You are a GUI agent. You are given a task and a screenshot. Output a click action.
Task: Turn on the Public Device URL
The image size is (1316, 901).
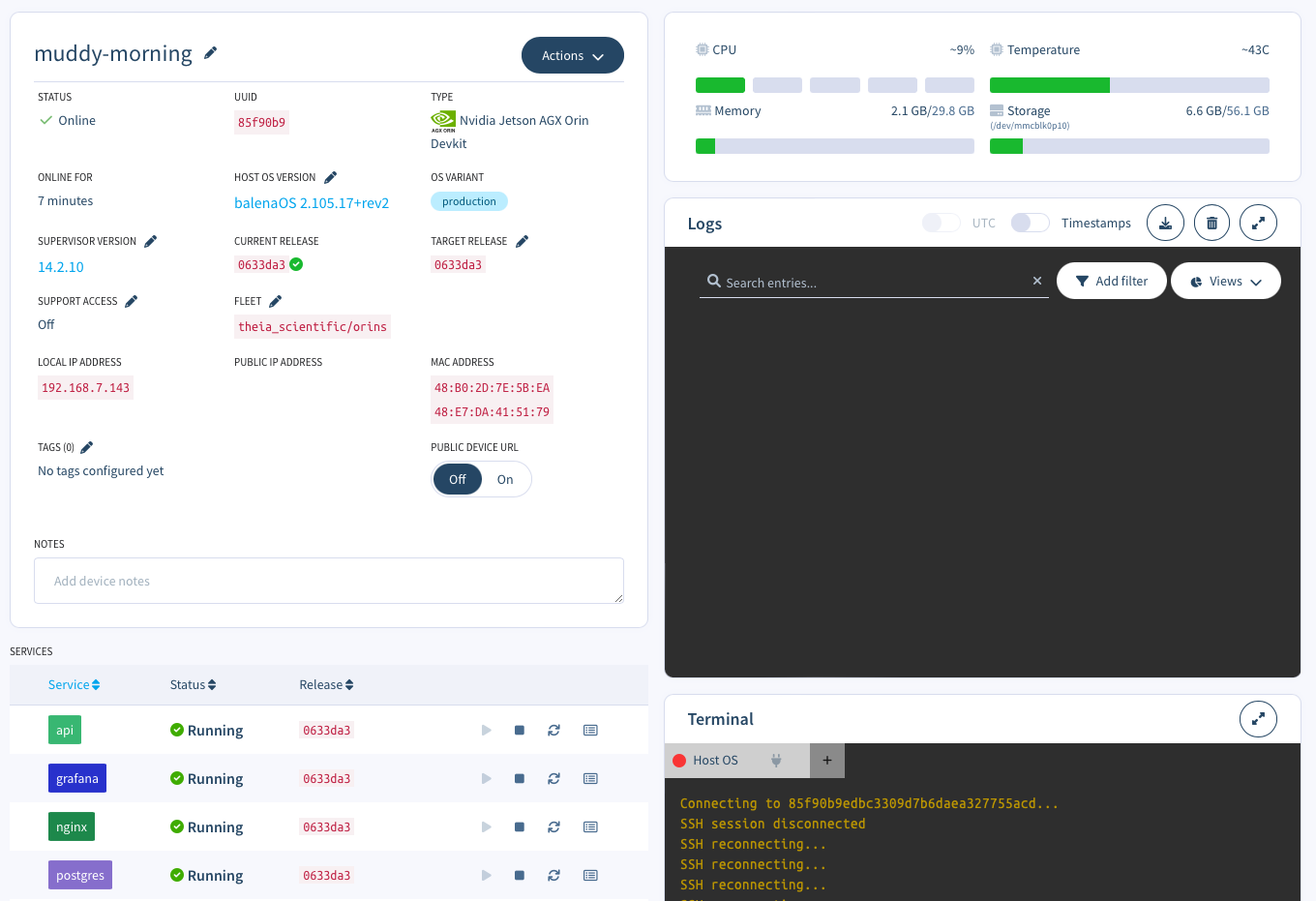pyautogui.click(x=504, y=479)
